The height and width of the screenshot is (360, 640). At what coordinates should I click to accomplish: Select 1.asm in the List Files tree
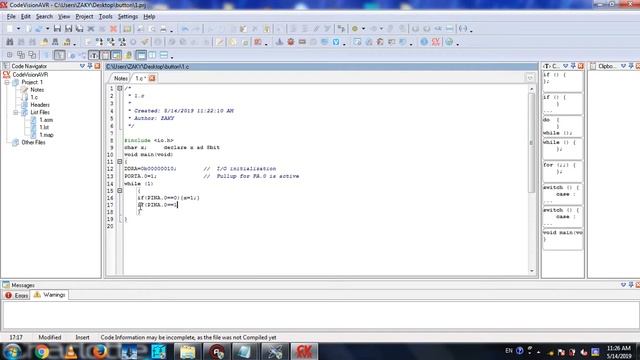coord(46,120)
